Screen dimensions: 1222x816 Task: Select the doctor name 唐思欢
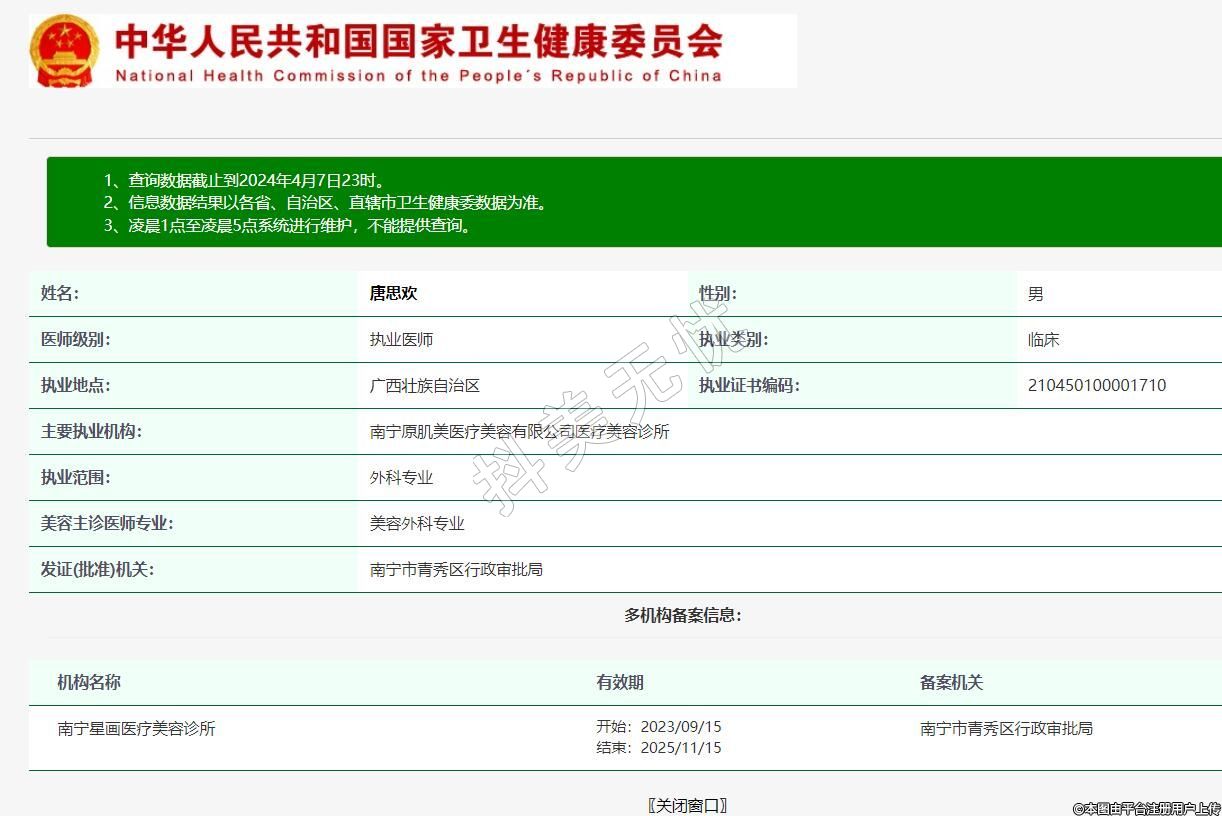[393, 294]
